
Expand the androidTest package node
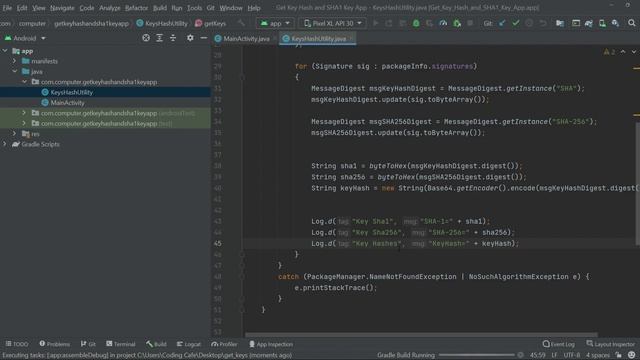click(x=24, y=113)
